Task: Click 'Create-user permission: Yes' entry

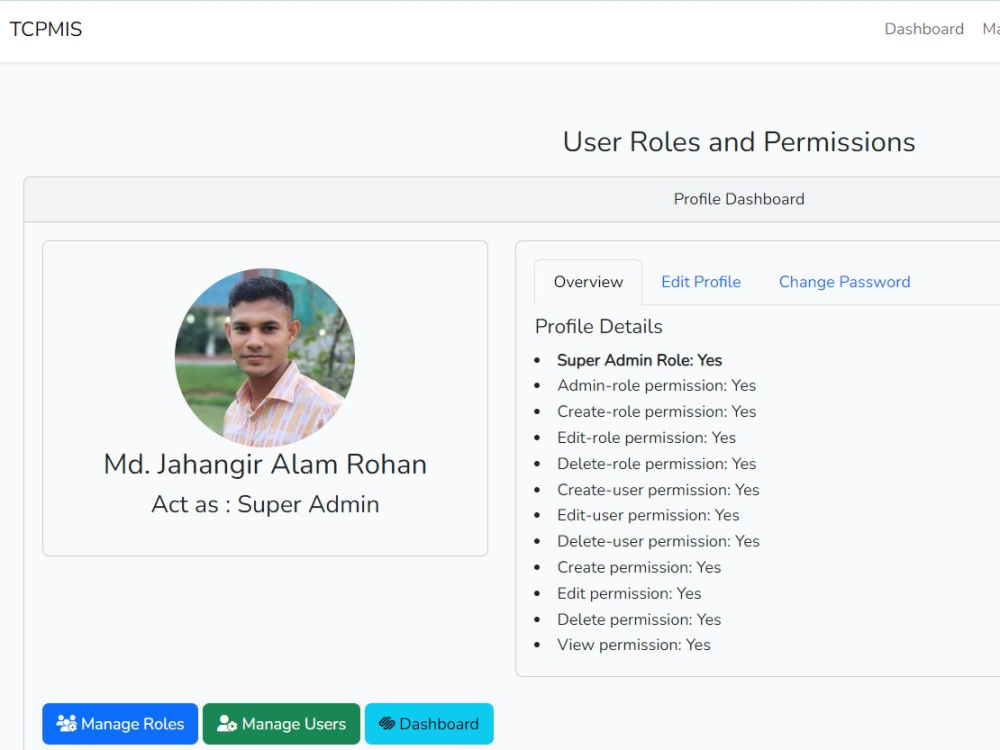Action: coord(658,490)
